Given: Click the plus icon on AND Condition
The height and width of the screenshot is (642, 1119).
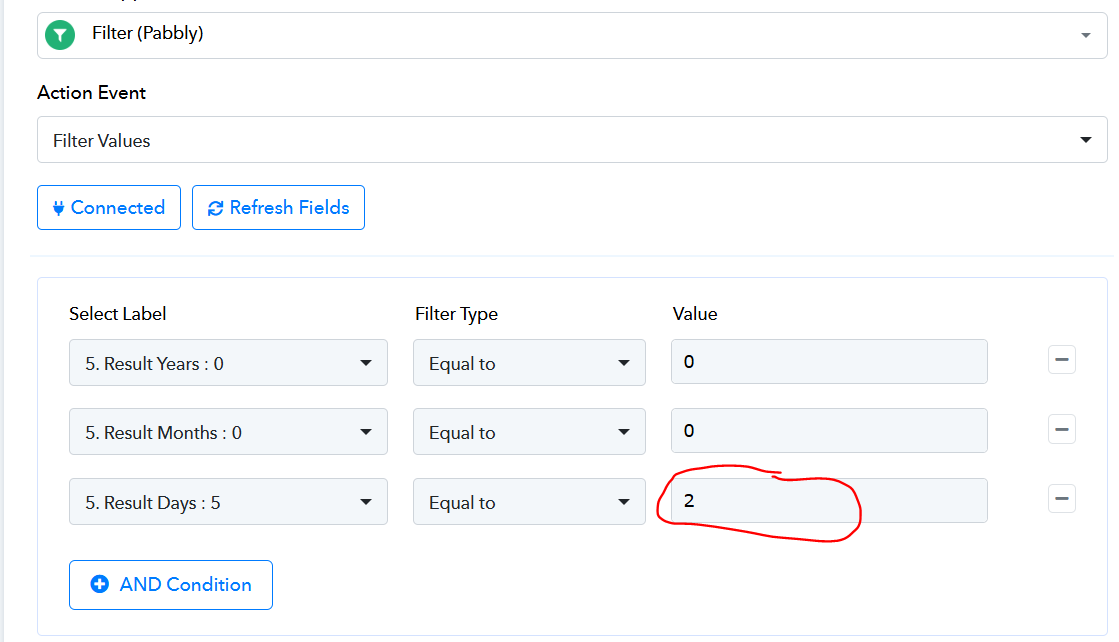Looking at the screenshot, I should [100, 584].
